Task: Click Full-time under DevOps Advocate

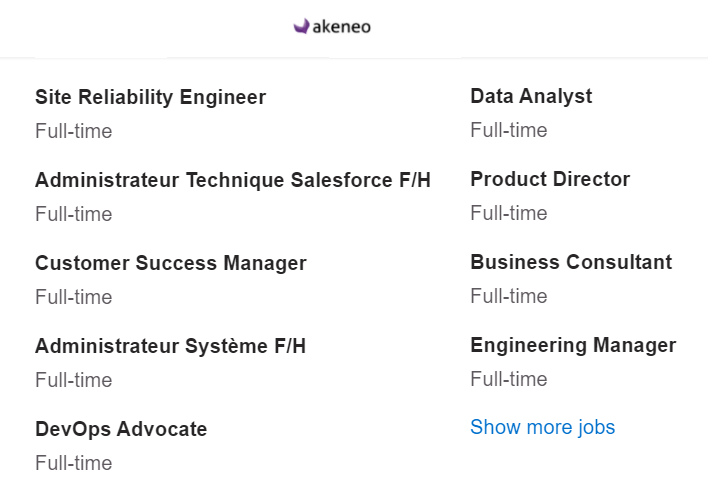Action: click(x=74, y=463)
